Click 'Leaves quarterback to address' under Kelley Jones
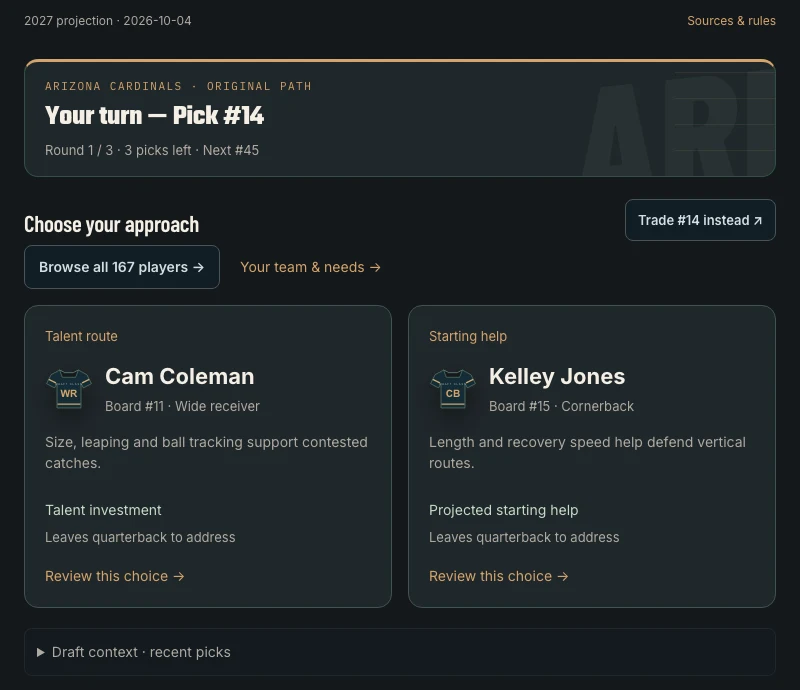 click(524, 537)
